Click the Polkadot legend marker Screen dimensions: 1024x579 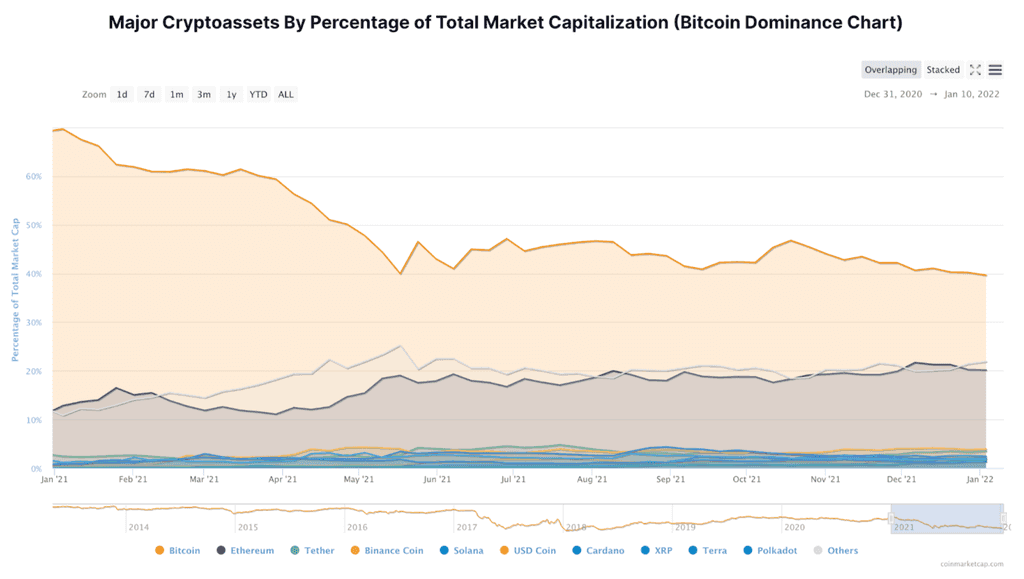(x=748, y=550)
